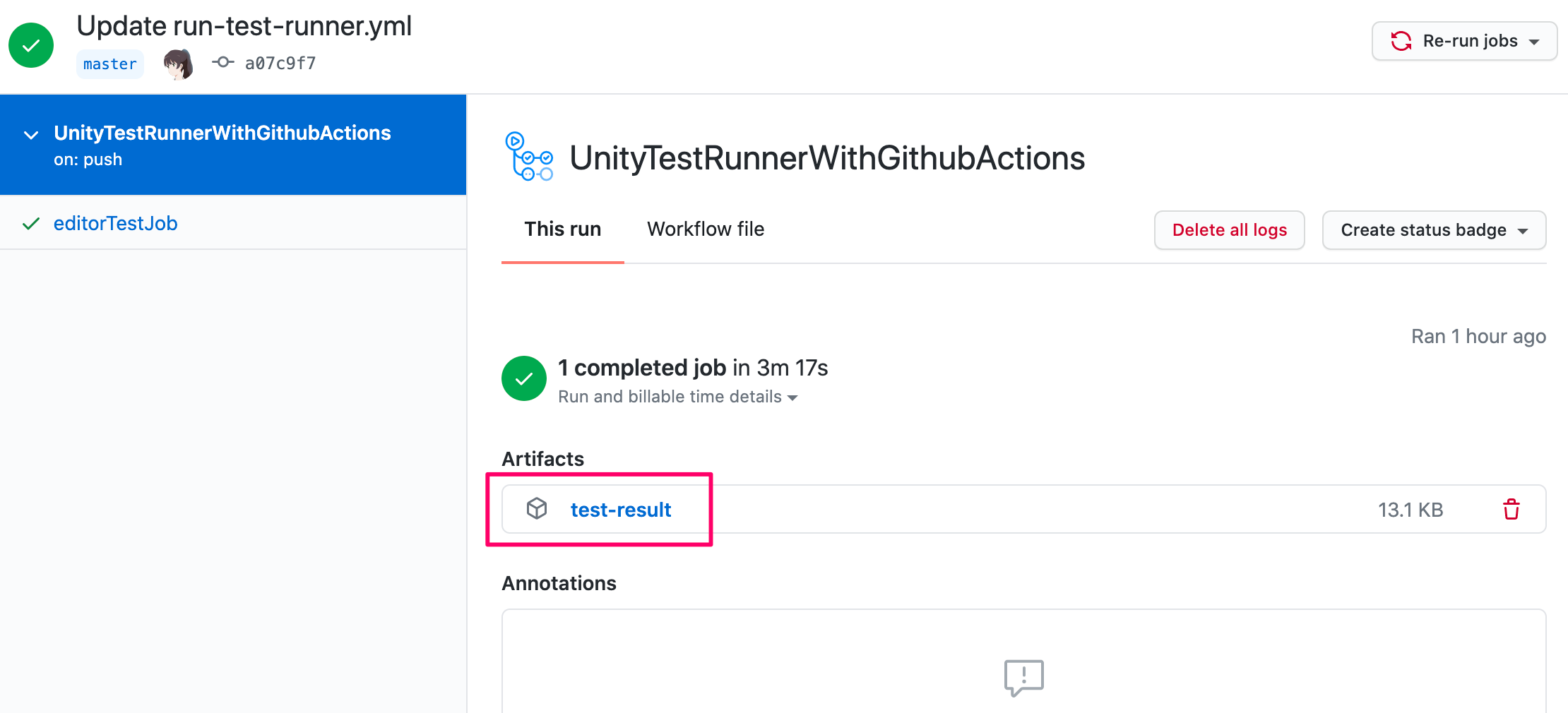Click the annotations speech bubble icon
This screenshot has width=1568, height=713.
[1023, 677]
